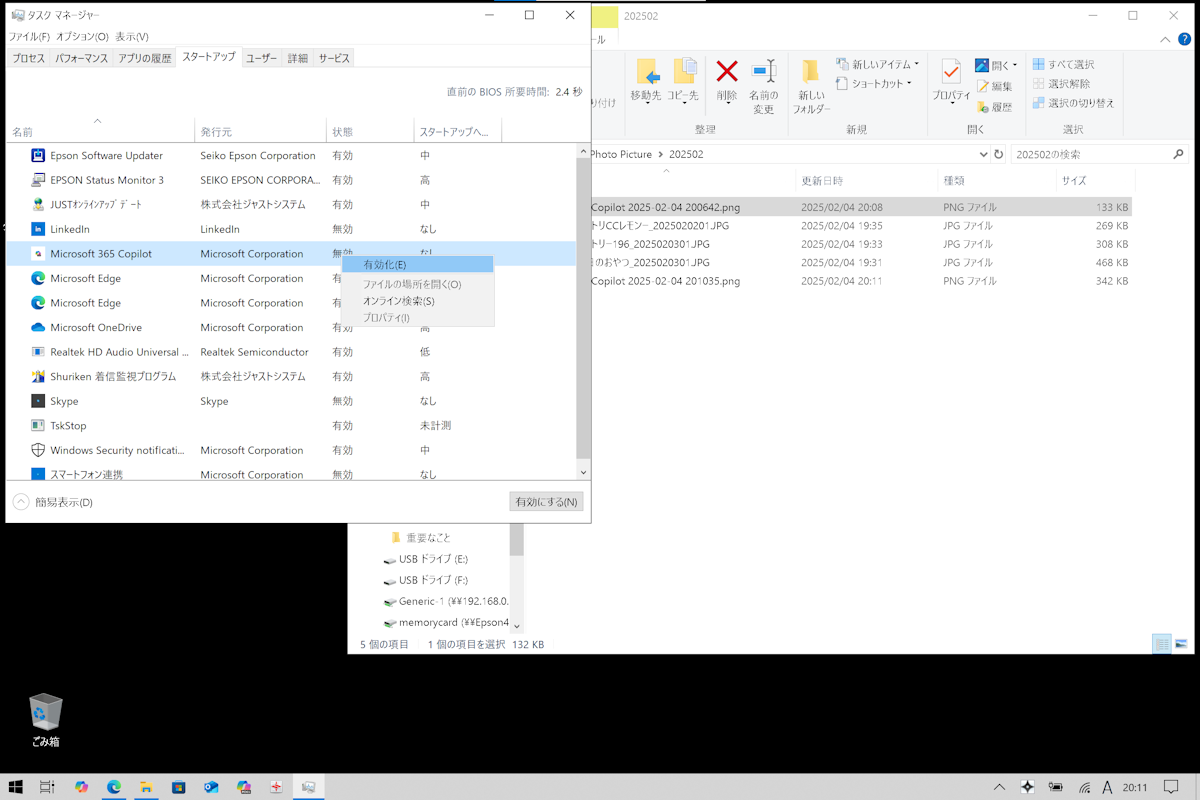Click the Shuriken 着信監視プログラム icon
This screenshot has height=800, width=1200.
[38, 376]
